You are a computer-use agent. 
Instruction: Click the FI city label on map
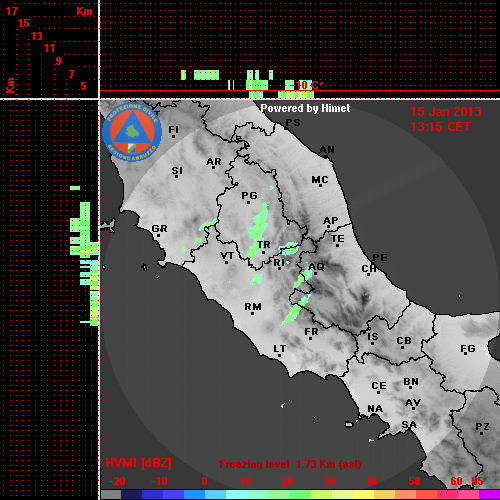click(x=173, y=129)
